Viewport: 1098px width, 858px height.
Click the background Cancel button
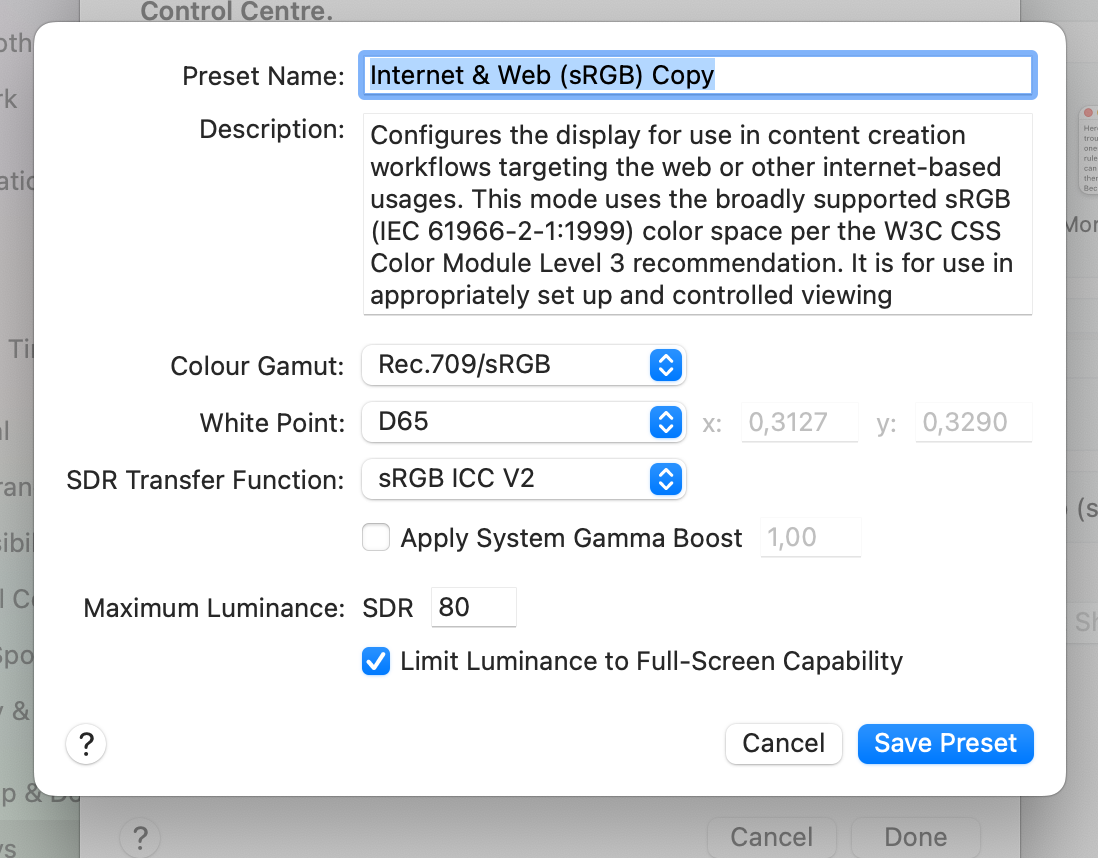(x=771, y=836)
